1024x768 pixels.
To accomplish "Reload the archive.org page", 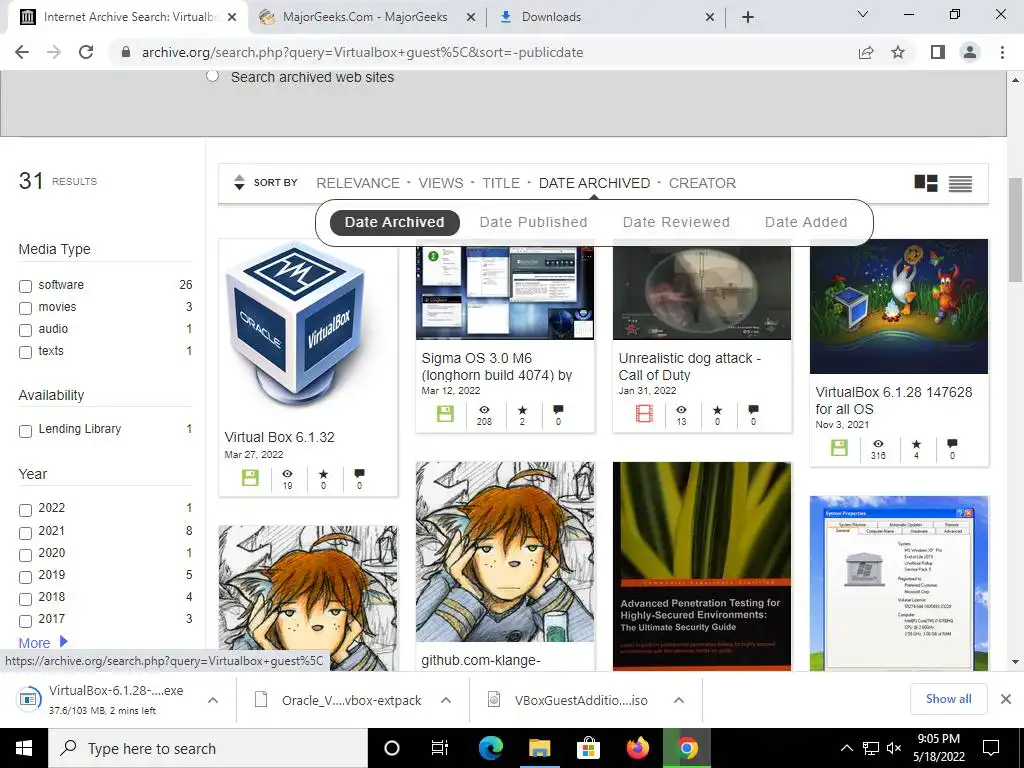I will click(86, 52).
